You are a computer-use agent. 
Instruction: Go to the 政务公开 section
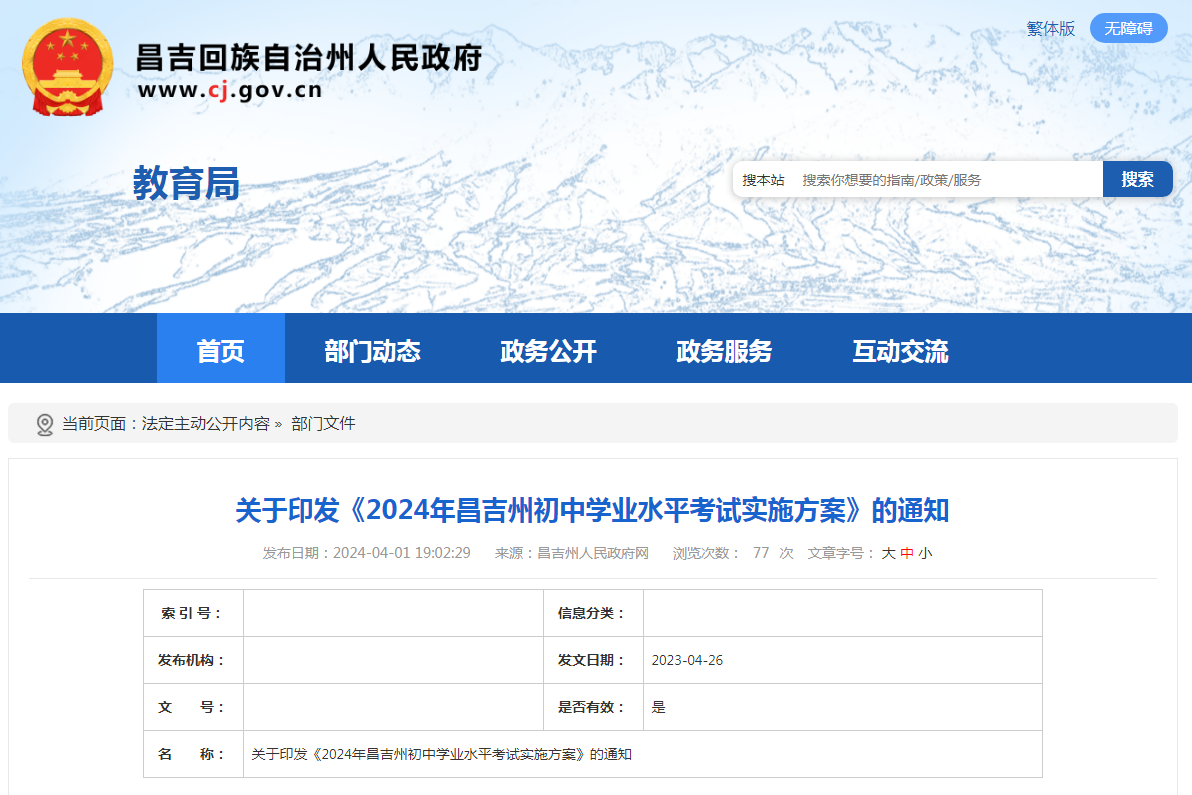[548, 350]
